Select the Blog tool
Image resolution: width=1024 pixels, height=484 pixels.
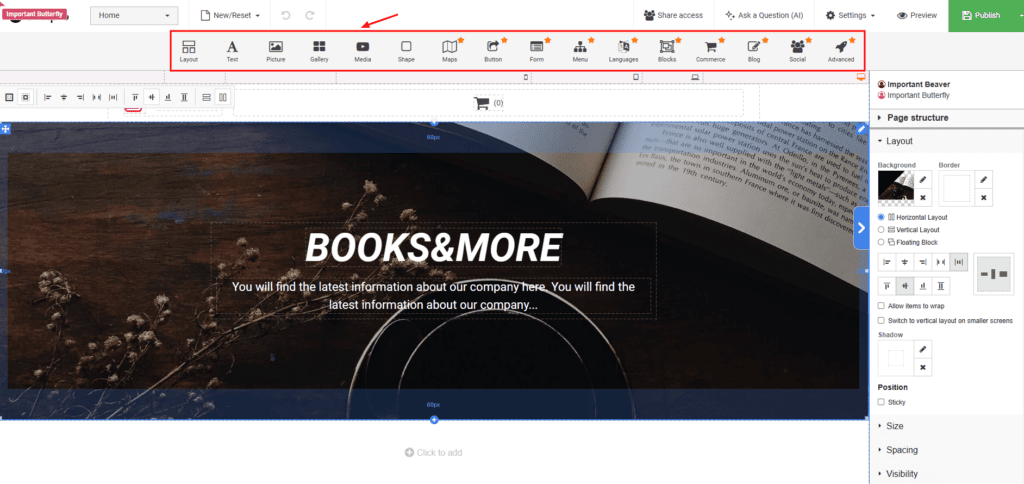coord(754,51)
